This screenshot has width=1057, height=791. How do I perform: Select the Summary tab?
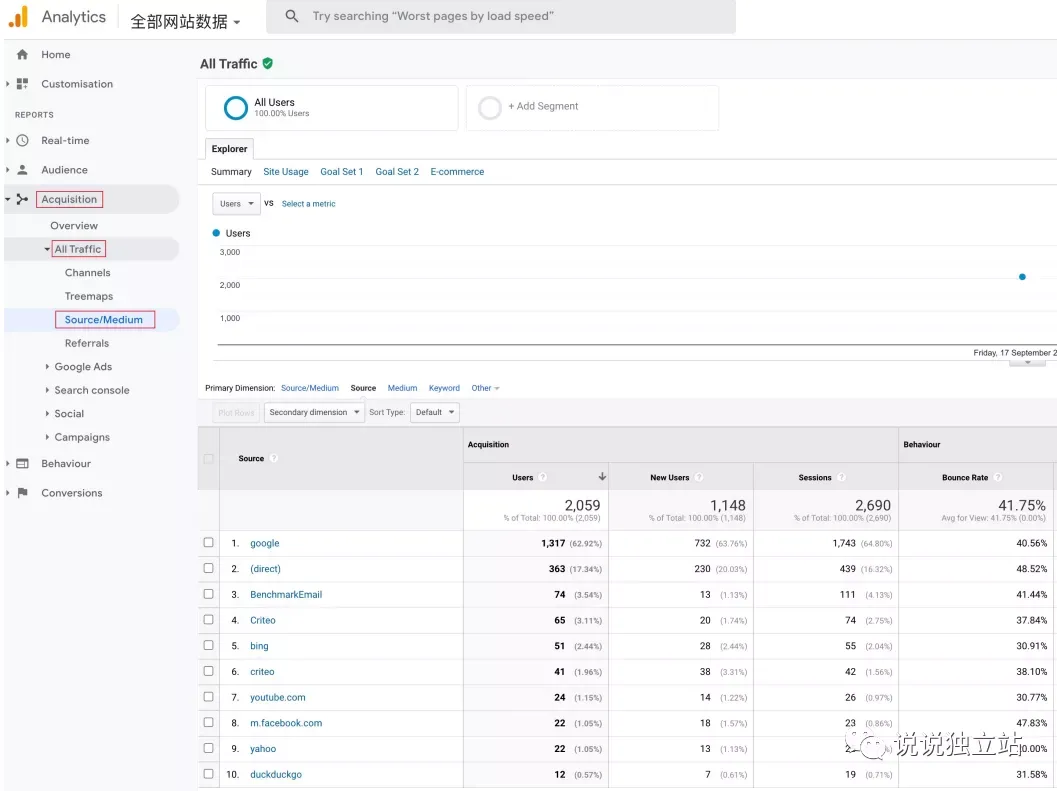point(231,172)
